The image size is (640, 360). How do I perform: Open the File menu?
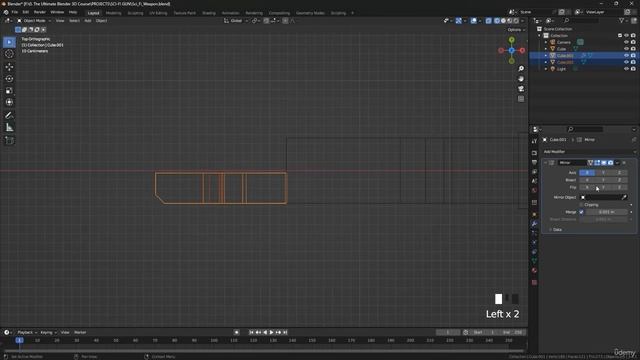15,12
